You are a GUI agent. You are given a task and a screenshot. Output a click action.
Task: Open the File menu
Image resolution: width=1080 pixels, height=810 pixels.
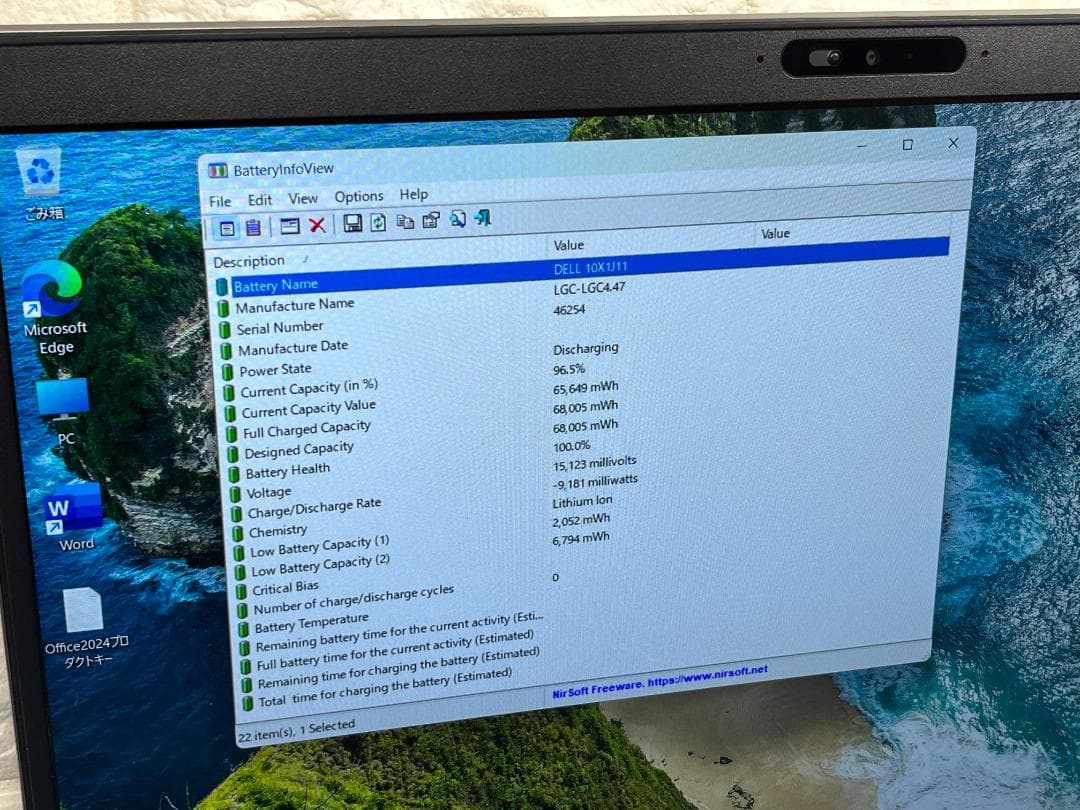(x=220, y=202)
